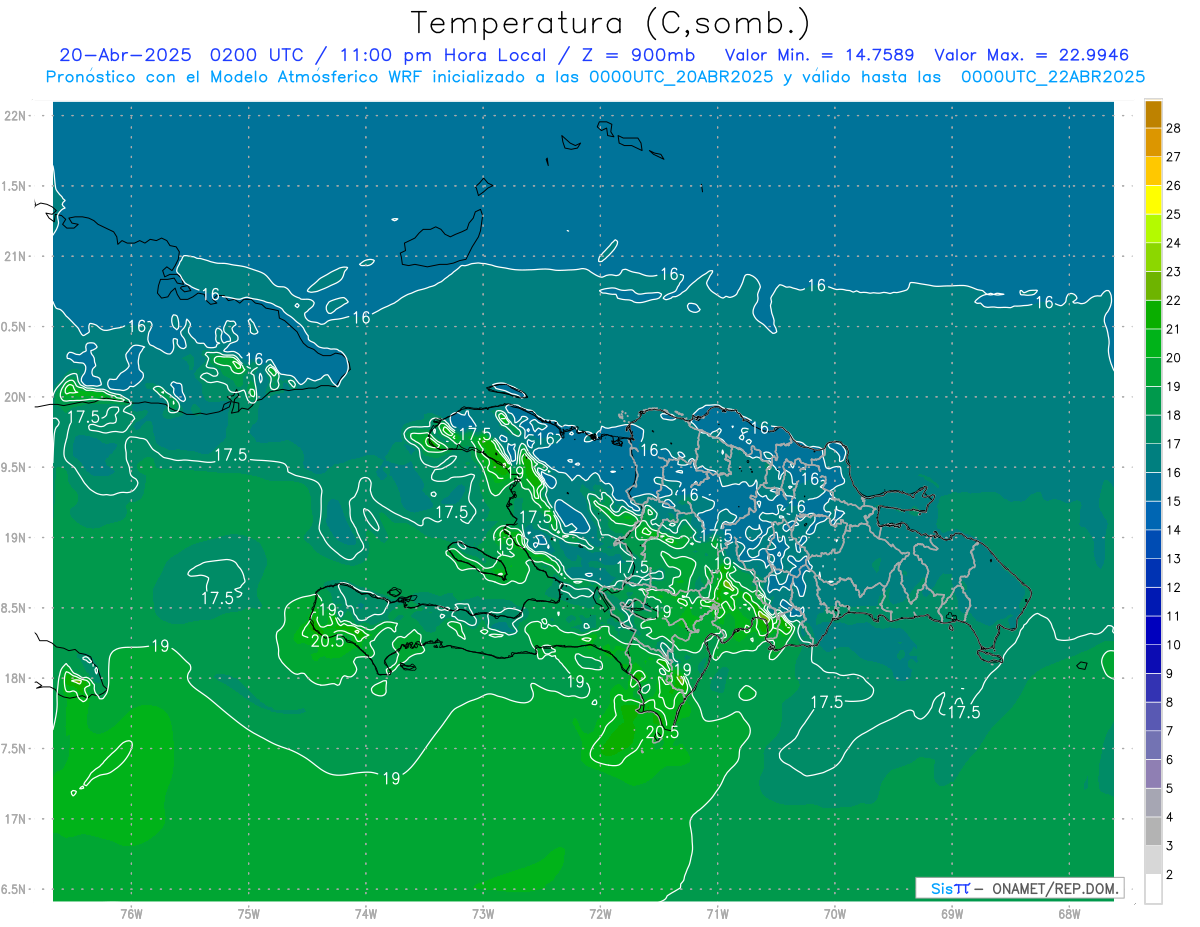This screenshot has width=1200, height=927.
Task: Click yellow legend band between 25 and 26
Action: coord(1153,199)
